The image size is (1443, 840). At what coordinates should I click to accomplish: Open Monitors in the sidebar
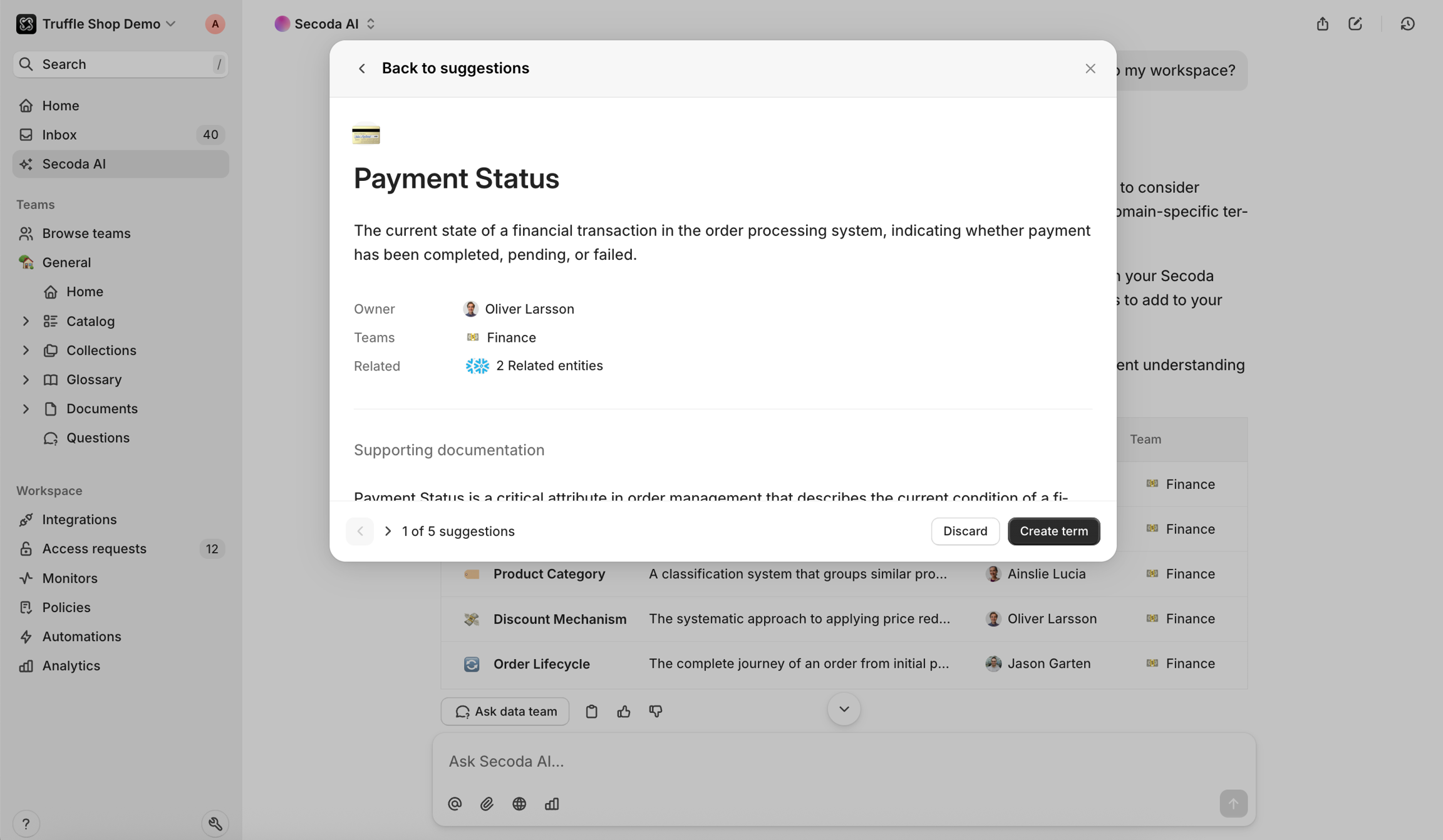(x=70, y=578)
